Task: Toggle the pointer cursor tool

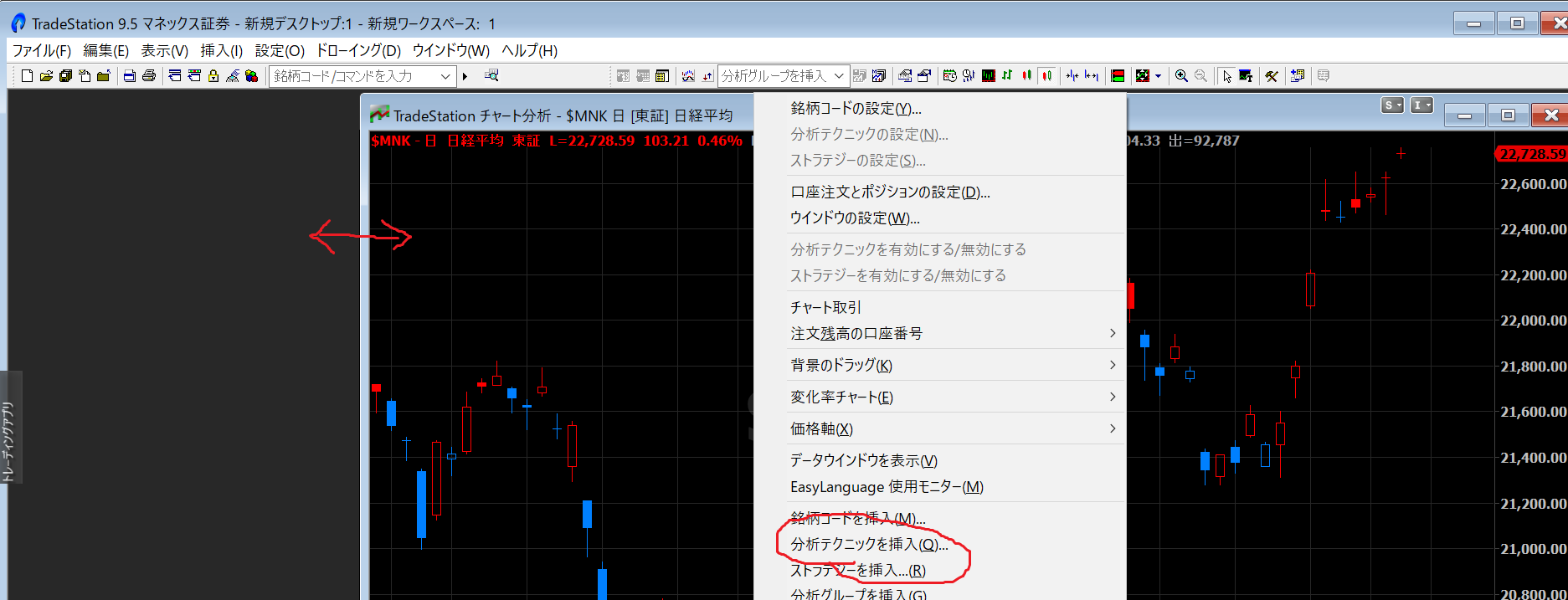Action: [x=1227, y=76]
